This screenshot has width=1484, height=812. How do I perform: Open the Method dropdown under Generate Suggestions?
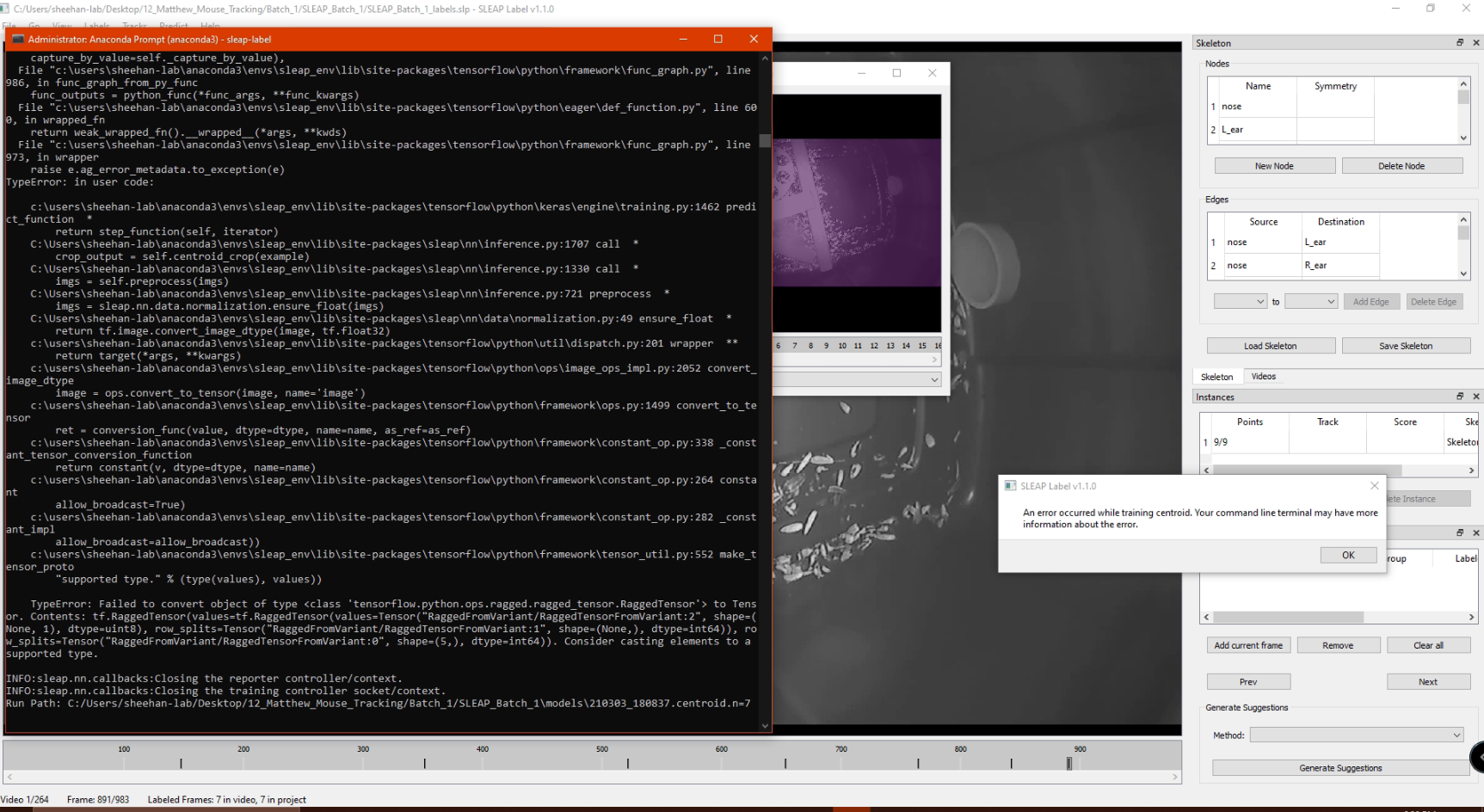click(1357, 735)
